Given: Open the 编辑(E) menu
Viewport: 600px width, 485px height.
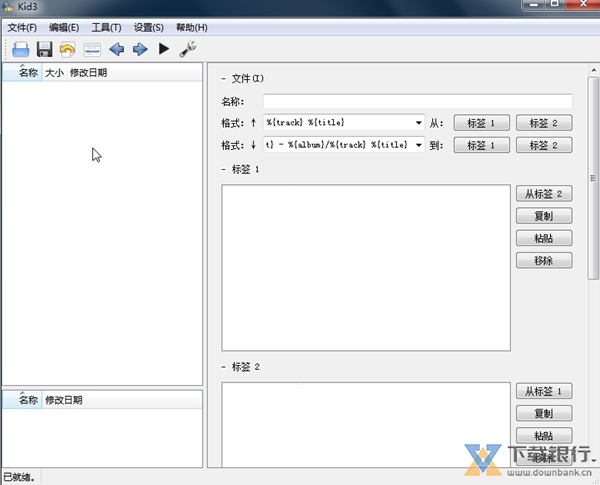Looking at the screenshot, I should click(64, 28).
